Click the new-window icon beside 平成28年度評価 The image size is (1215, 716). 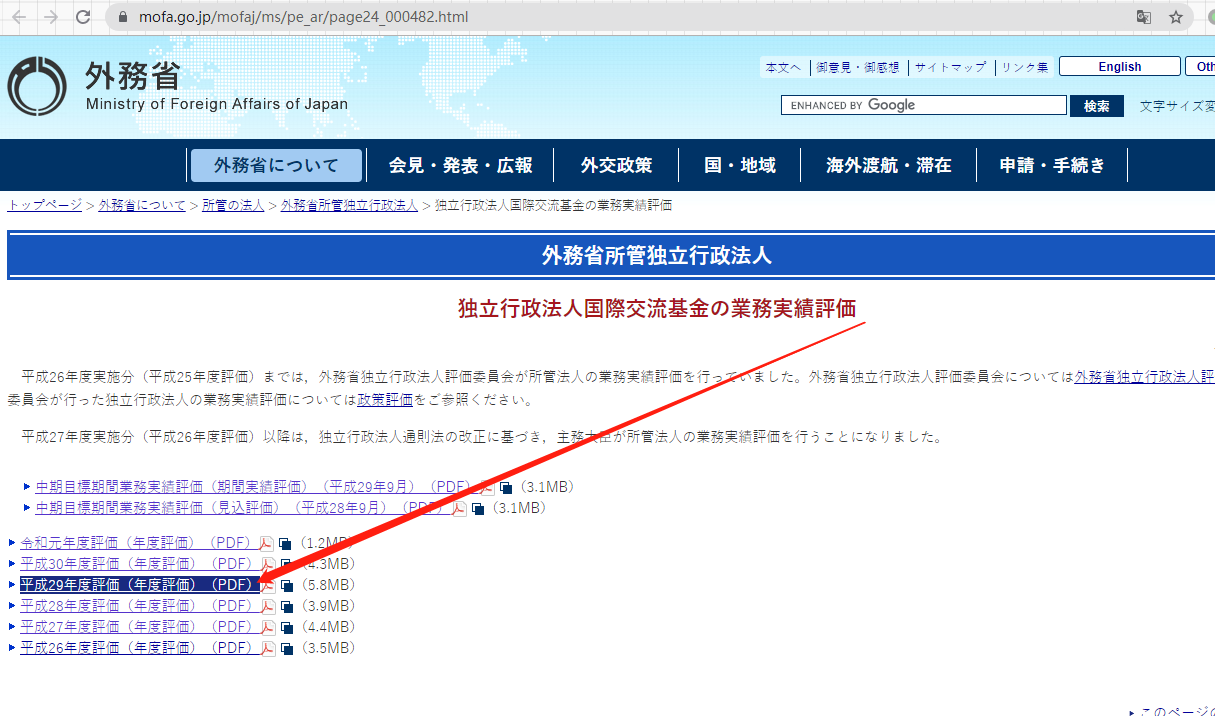[287, 606]
